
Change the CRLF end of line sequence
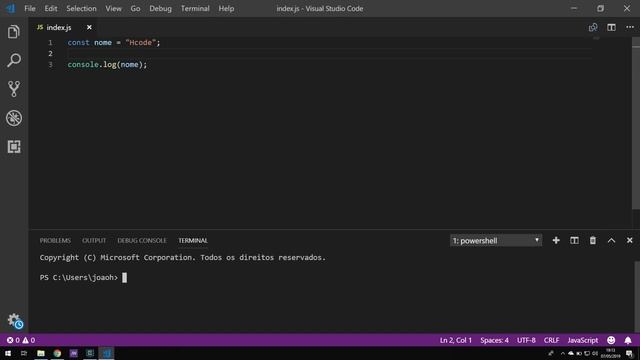click(551, 340)
